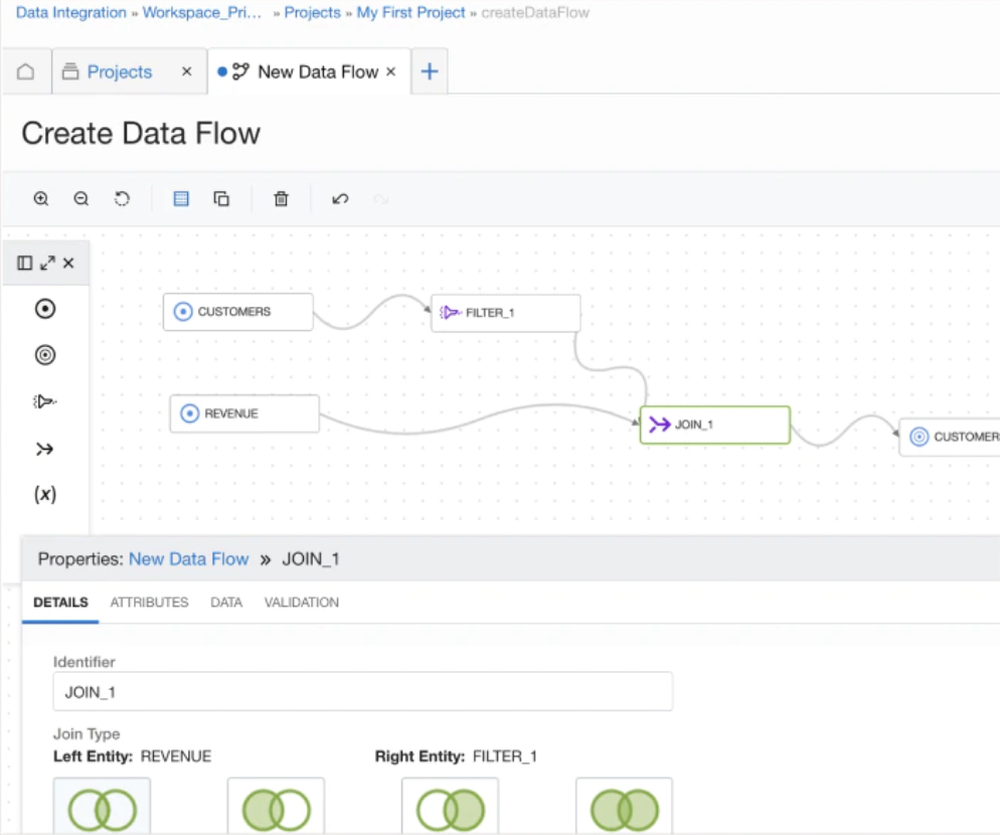Choose the inner join type
1000x835 pixels.
[102, 807]
